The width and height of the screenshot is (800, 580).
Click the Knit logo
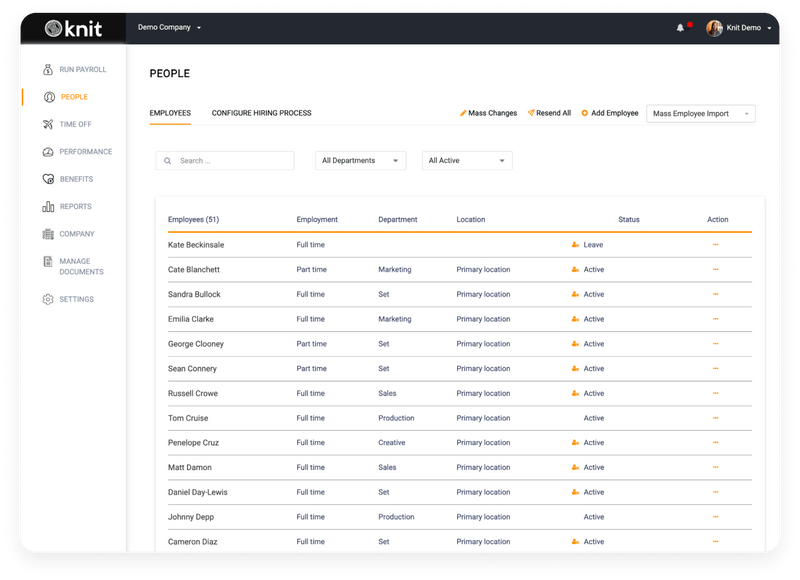(72, 28)
